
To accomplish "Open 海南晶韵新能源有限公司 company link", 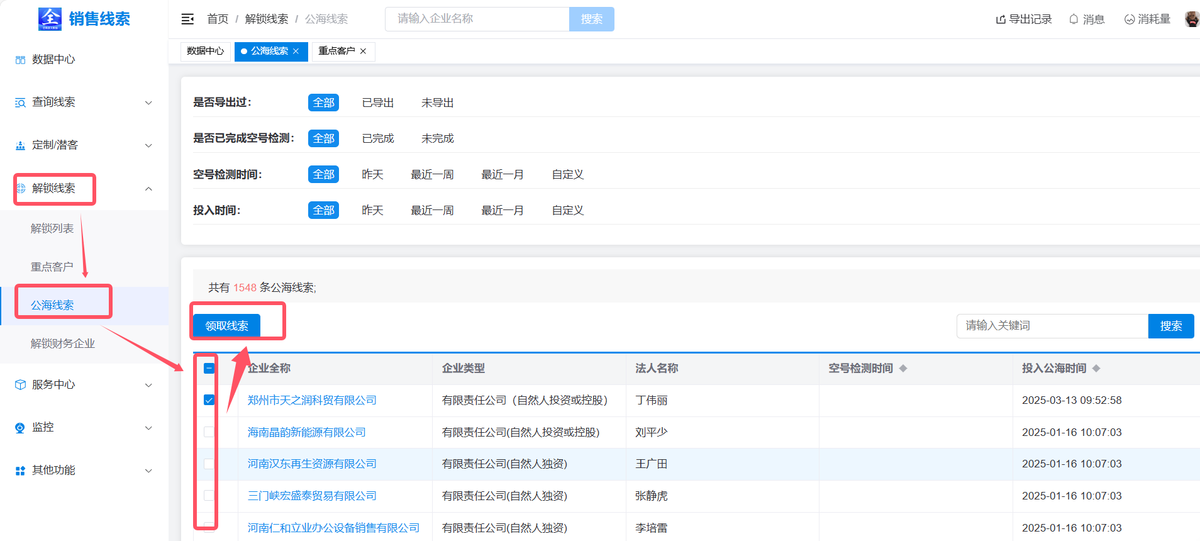I will click(307, 432).
